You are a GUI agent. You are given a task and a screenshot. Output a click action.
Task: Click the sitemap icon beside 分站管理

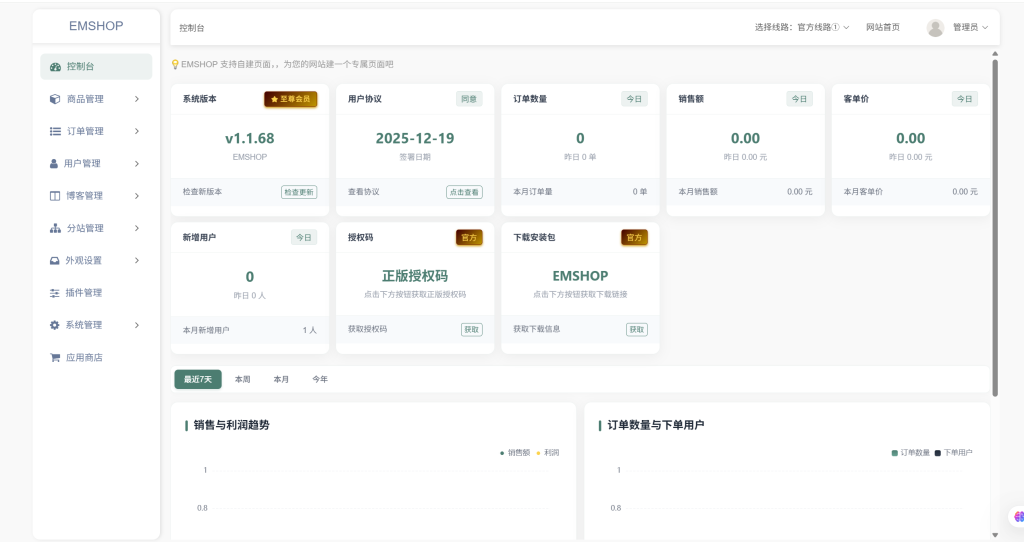coord(56,228)
